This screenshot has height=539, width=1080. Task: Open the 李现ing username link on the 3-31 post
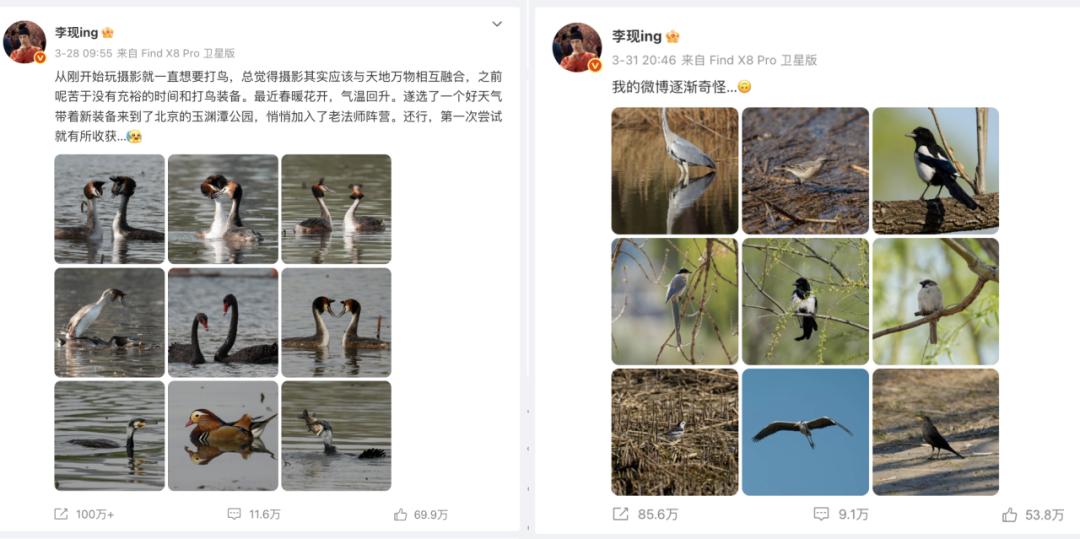point(637,36)
